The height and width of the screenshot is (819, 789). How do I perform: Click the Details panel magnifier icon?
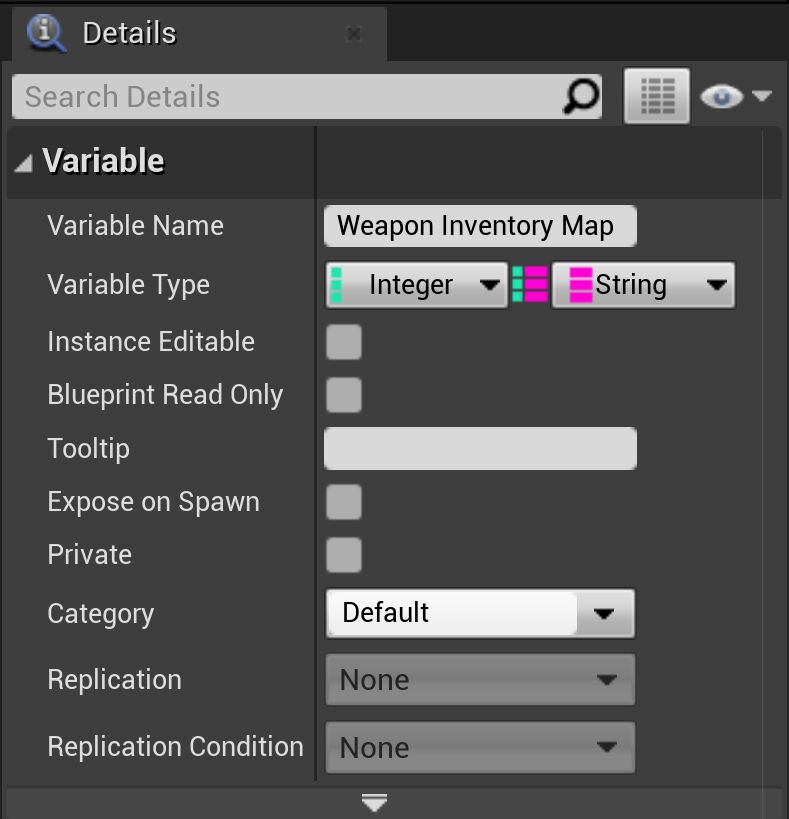click(x=46, y=33)
